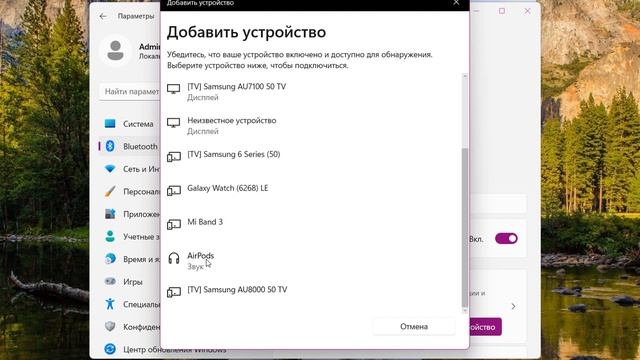Screen dimensions: 640x360
Task: Select the [TV] Samsung AU7100 50 TV device
Action: pos(312,91)
